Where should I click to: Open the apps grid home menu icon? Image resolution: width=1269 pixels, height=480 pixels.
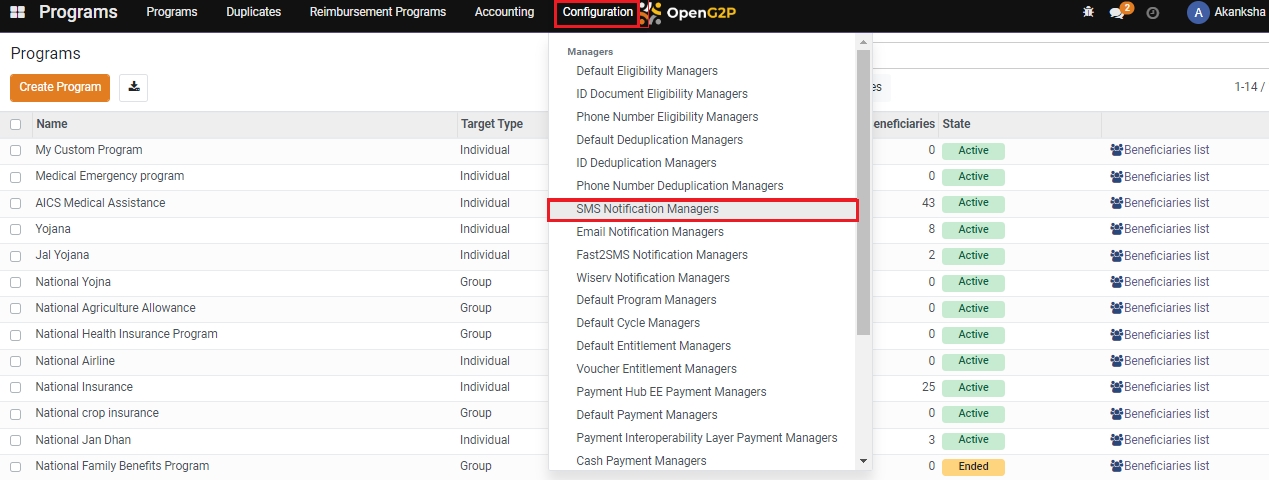(x=17, y=12)
